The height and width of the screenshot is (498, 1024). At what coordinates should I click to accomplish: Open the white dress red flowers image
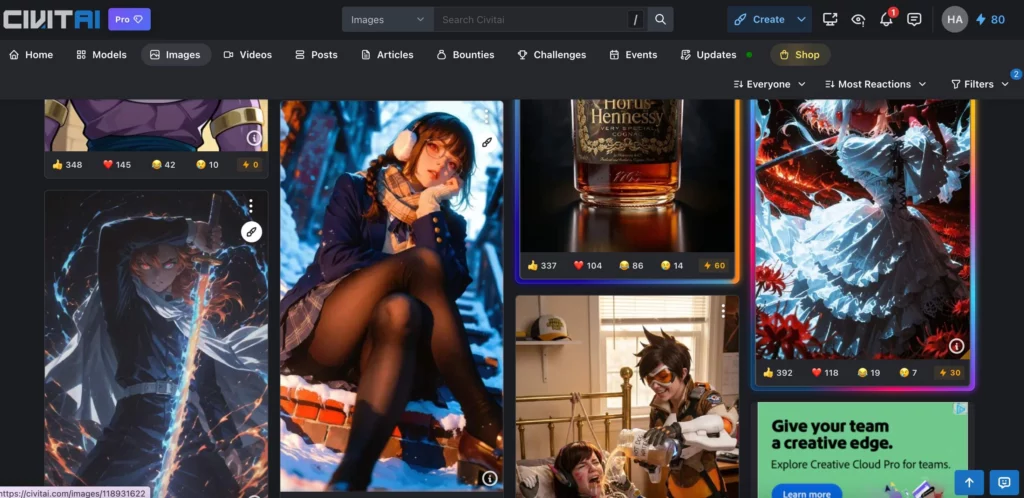(863, 228)
